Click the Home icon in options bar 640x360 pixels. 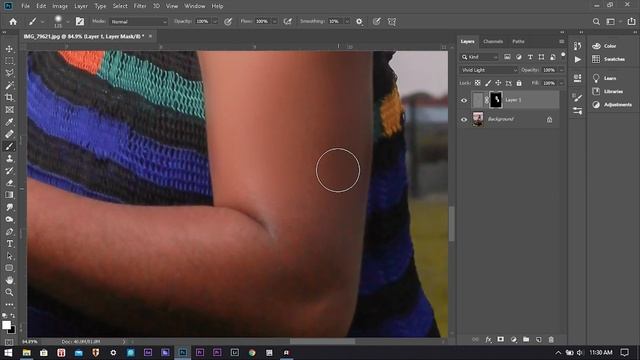pyautogui.click(x=13, y=22)
